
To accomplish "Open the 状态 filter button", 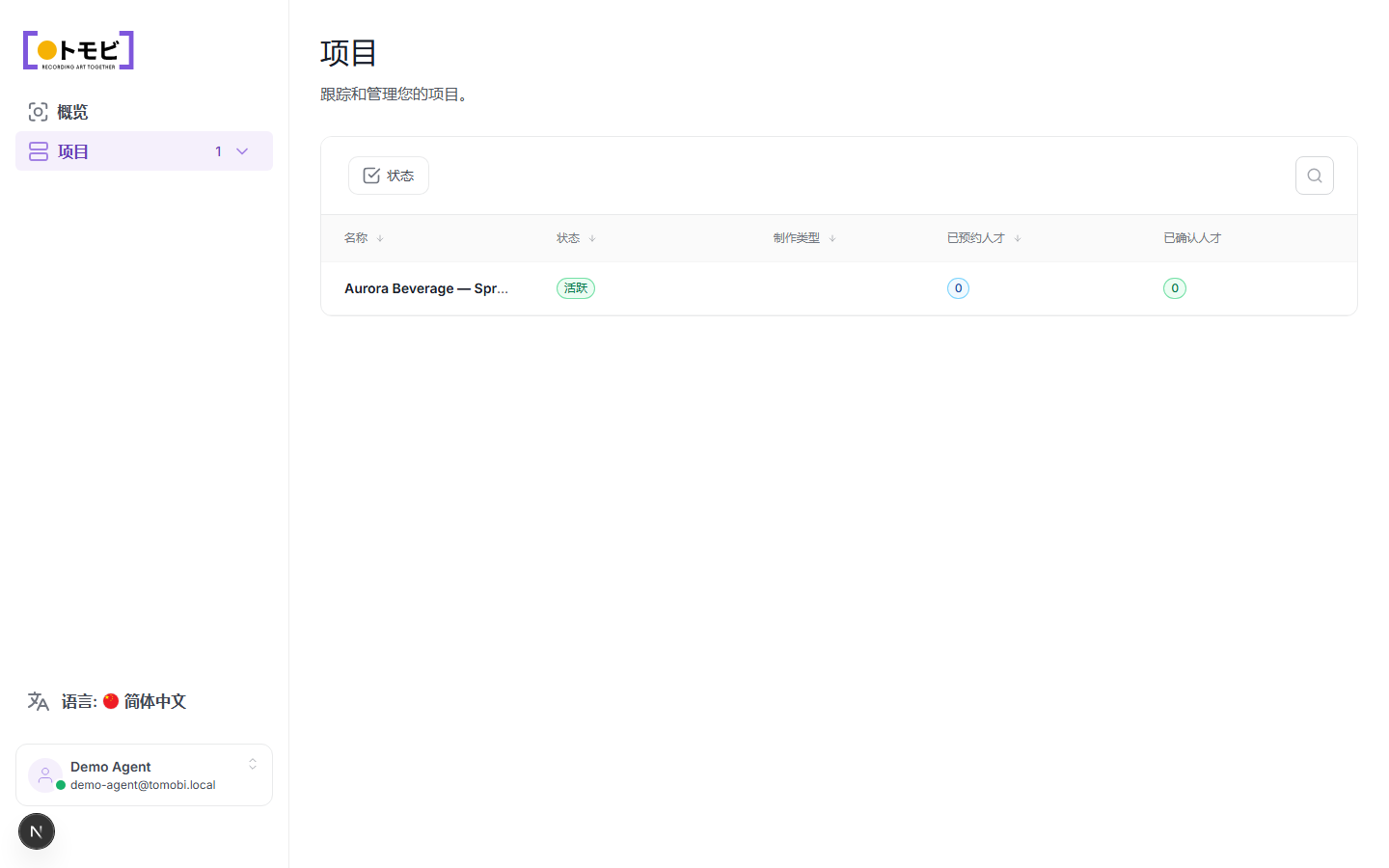I will 389,176.
